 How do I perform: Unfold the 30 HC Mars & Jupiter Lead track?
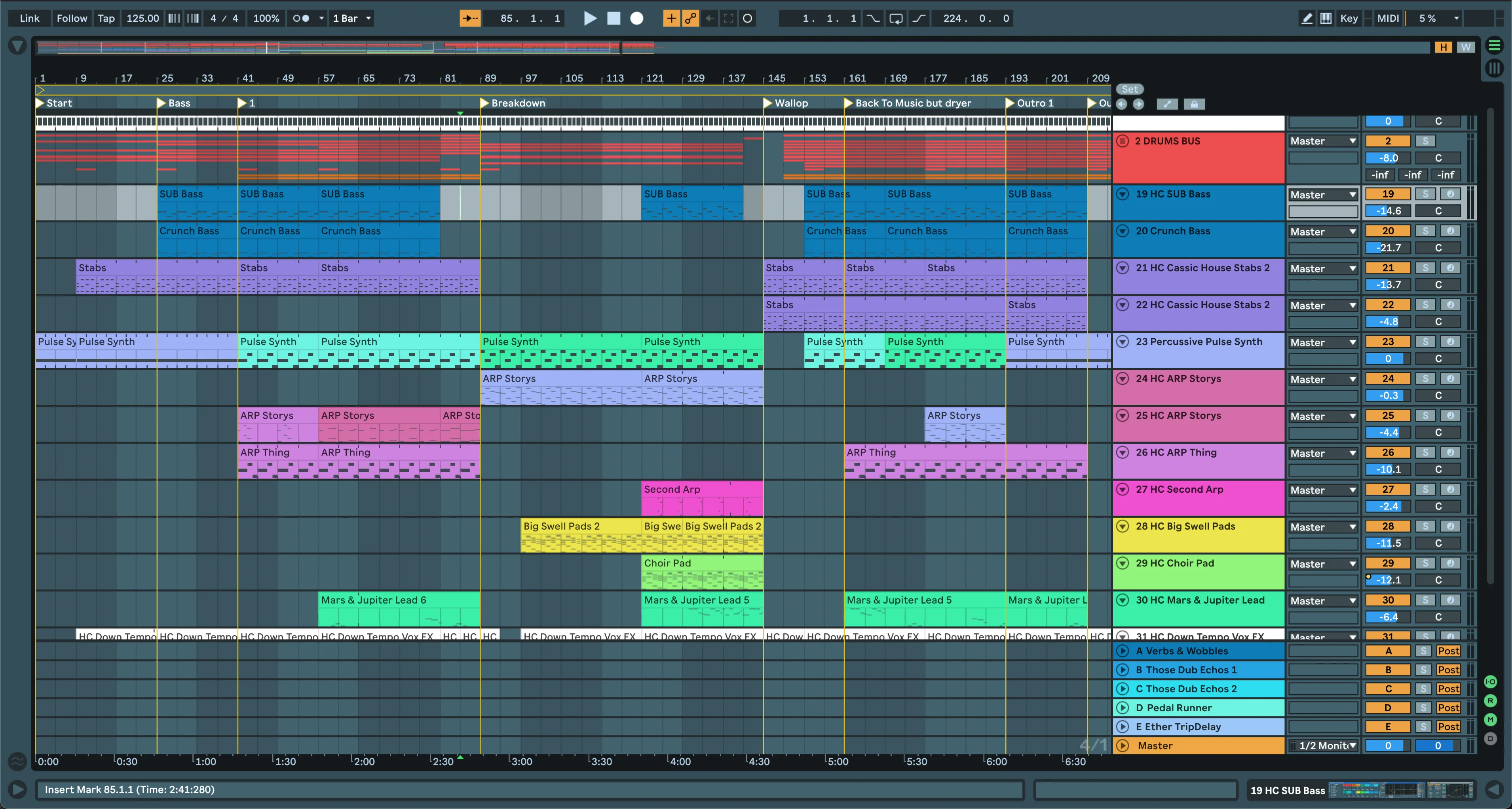[1122, 600]
